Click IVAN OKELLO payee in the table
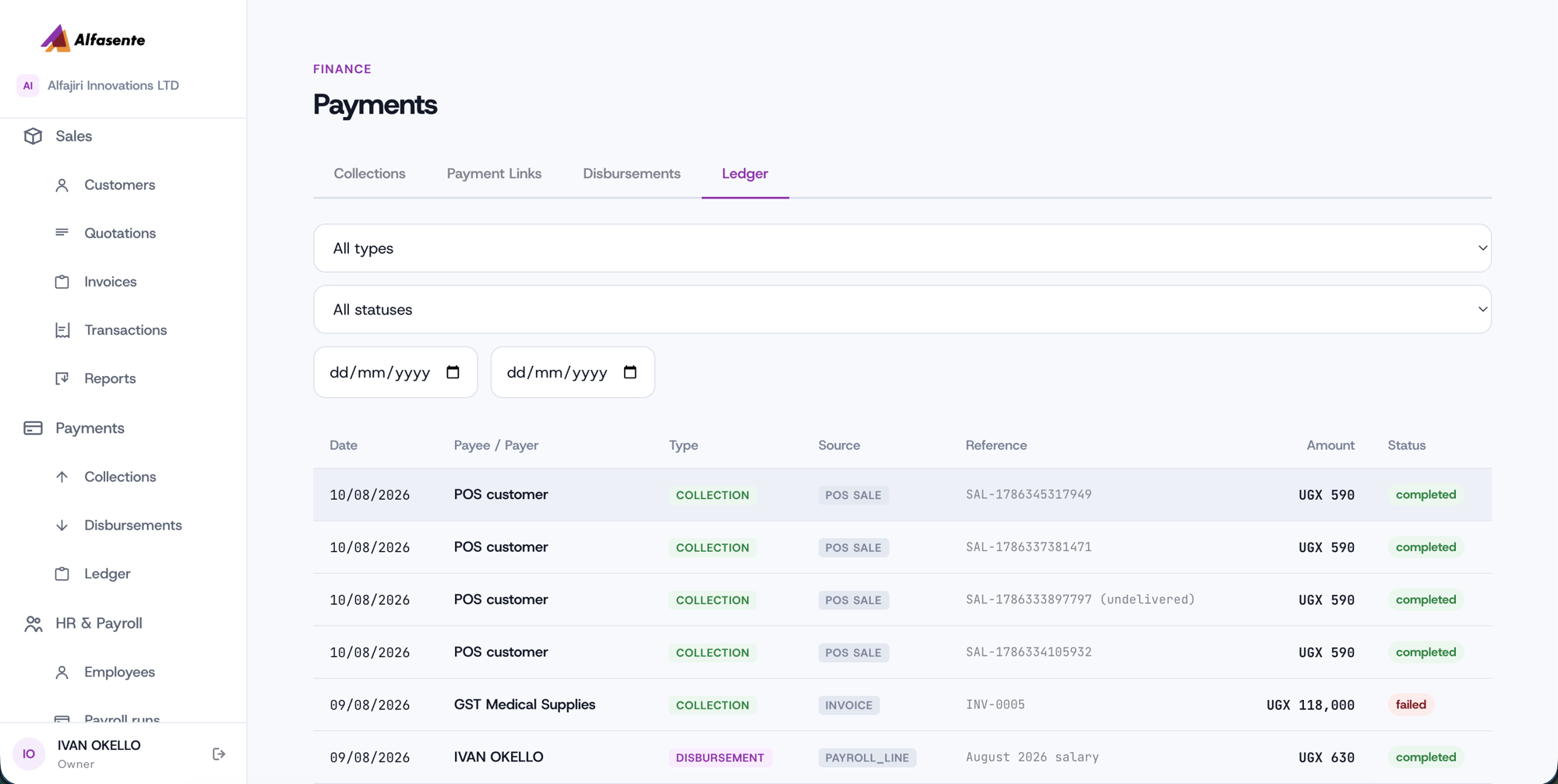 pyautogui.click(x=499, y=757)
